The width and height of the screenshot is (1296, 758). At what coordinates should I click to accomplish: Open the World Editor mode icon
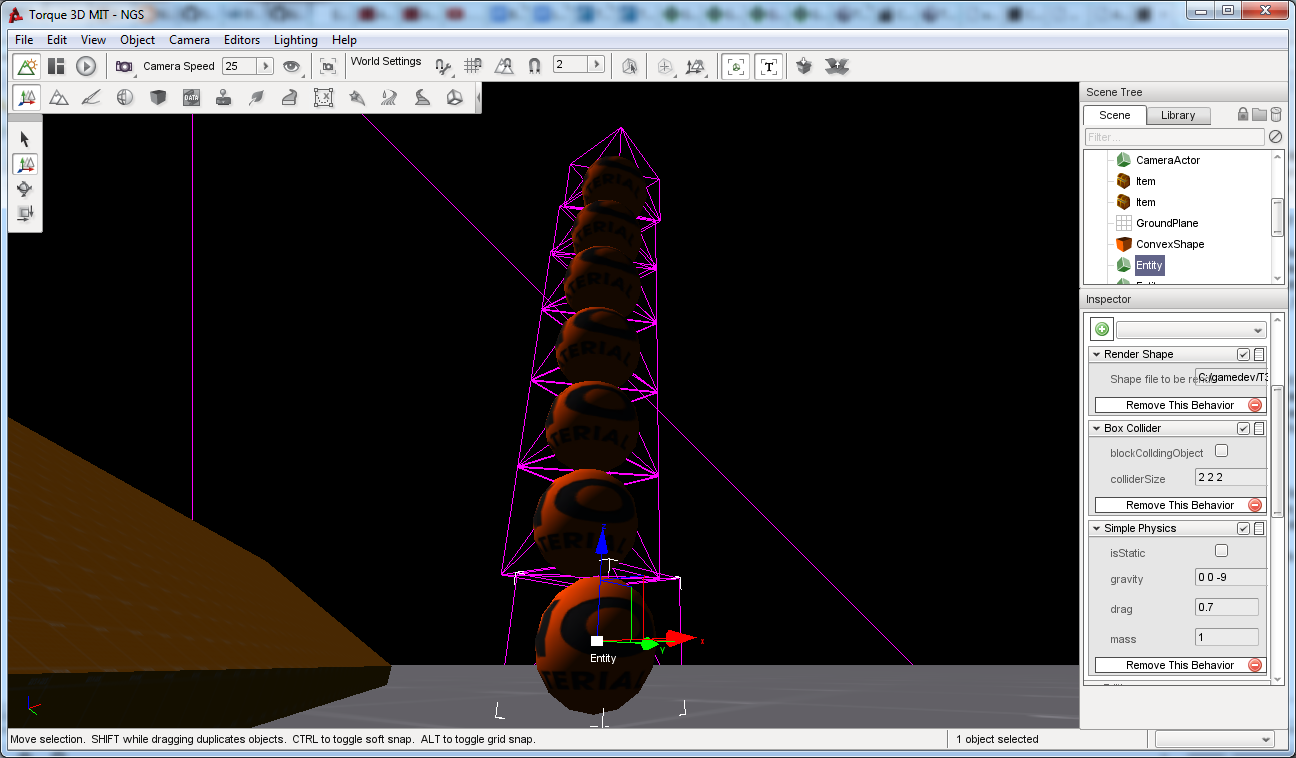coord(27,66)
